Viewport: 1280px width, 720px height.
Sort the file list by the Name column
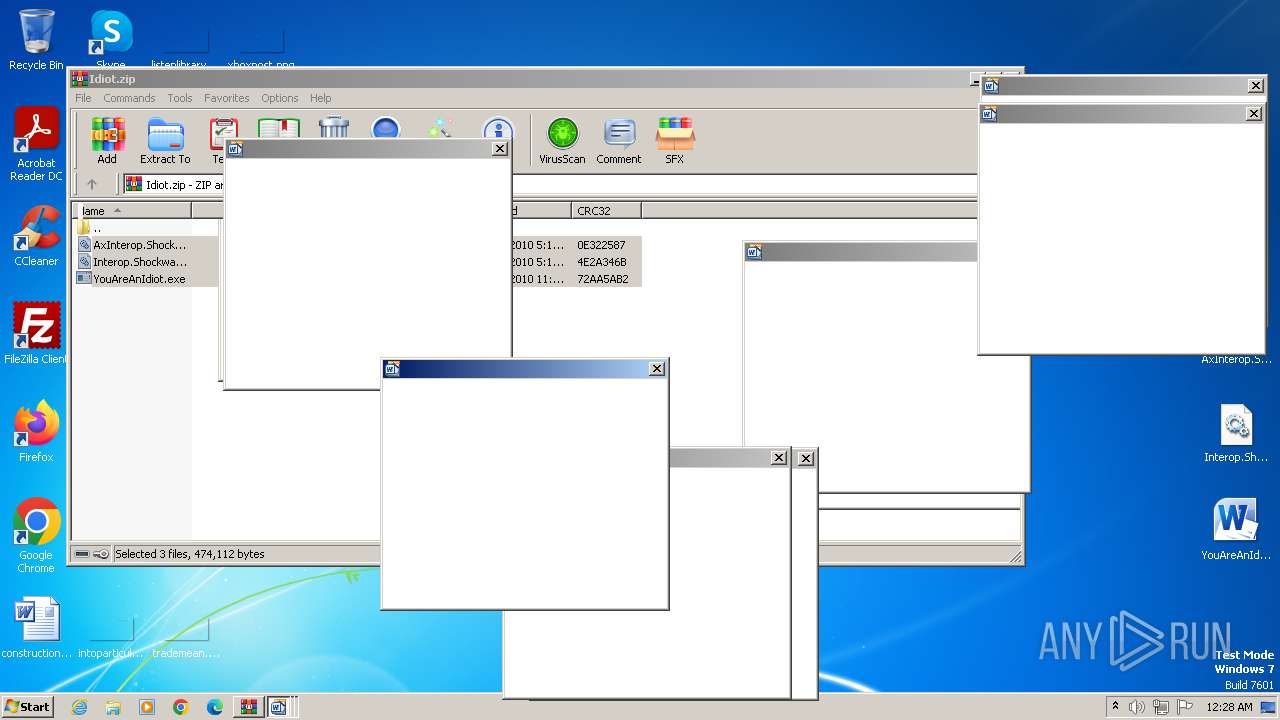(x=133, y=211)
